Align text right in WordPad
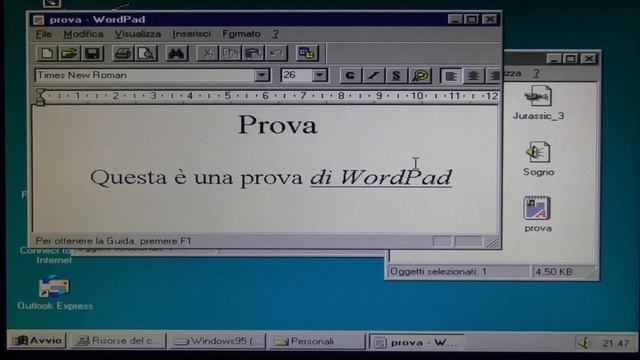This screenshot has width=640, height=360. point(493,76)
